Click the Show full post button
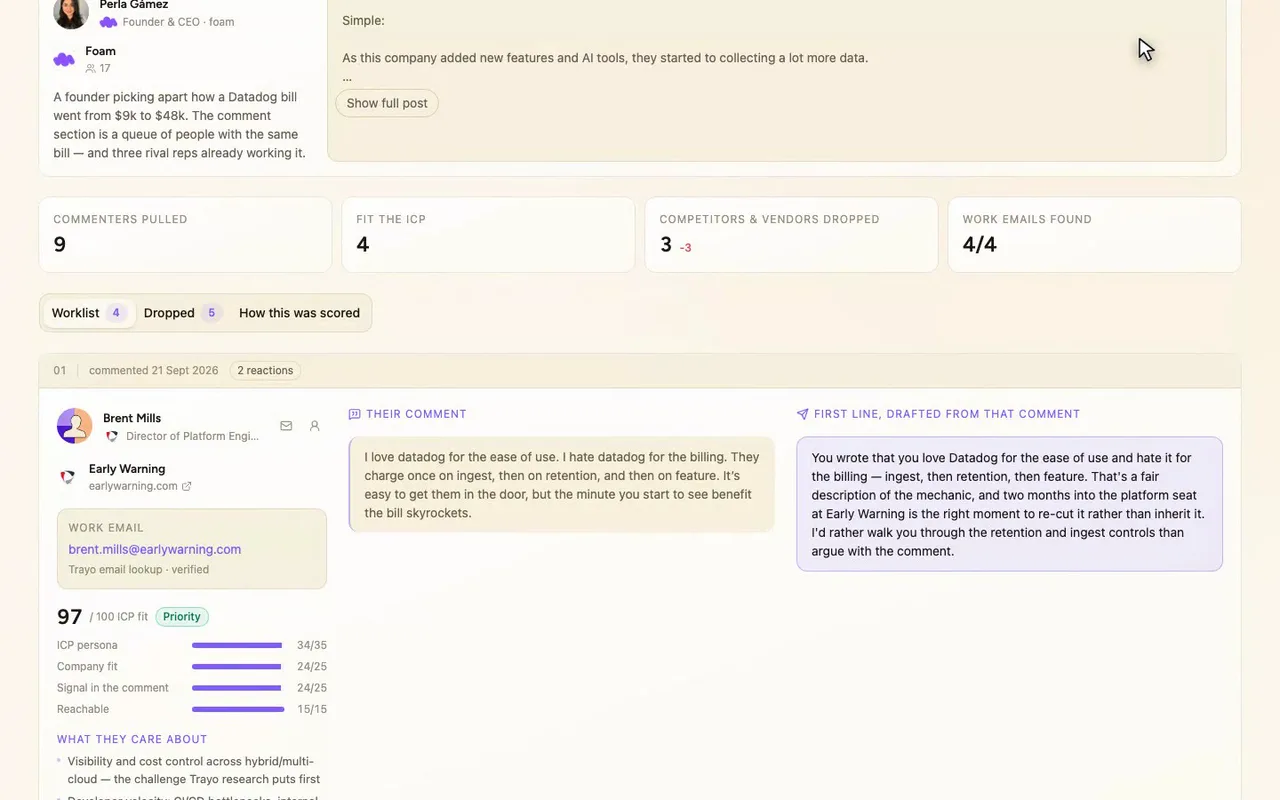Viewport: 1280px width, 800px height. coord(387,103)
